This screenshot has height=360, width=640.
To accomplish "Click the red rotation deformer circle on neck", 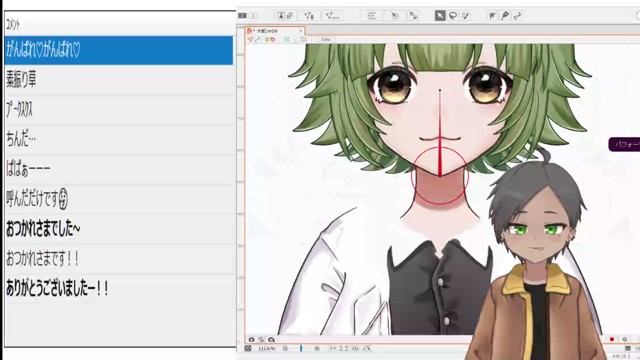I will (440, 176).
